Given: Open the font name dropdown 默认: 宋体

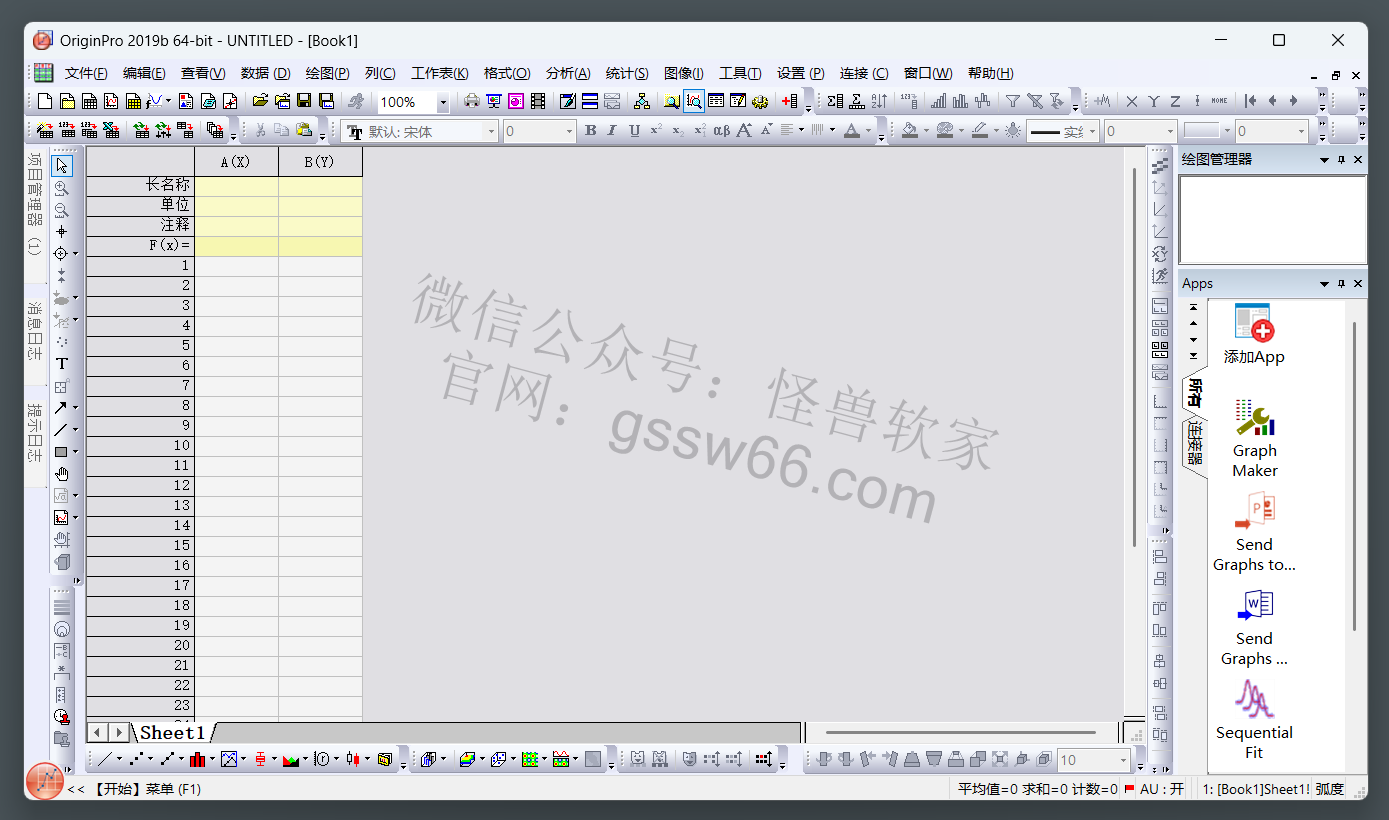Looking at the screenshot, I should [x=490, y=131].
